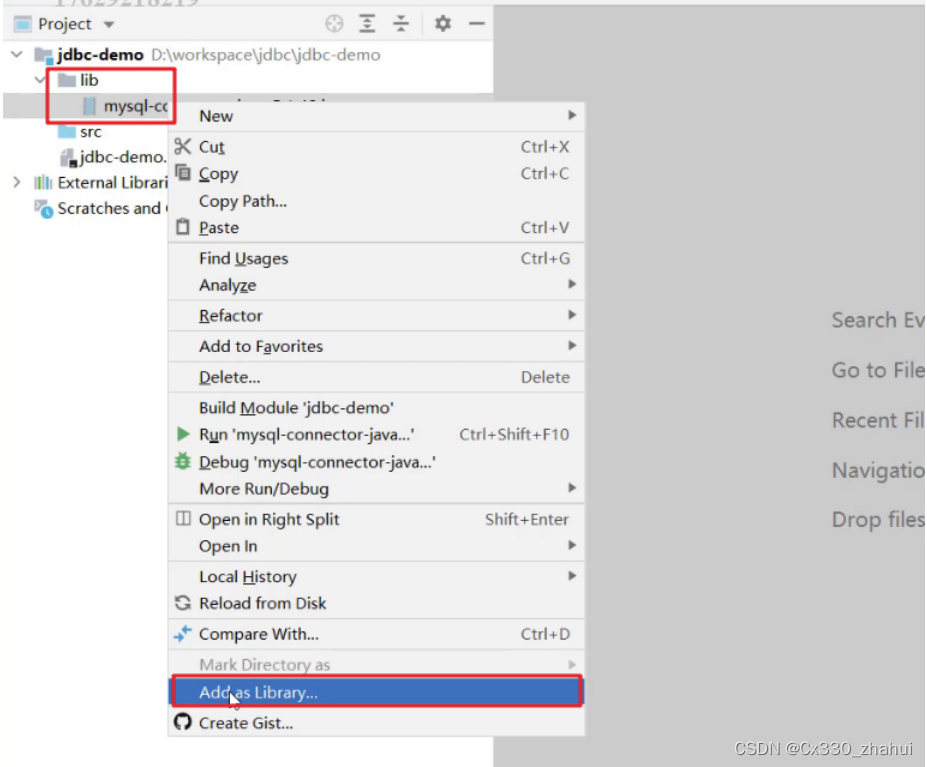Hide the Project panel with the minus icon

tap(477, 24)
